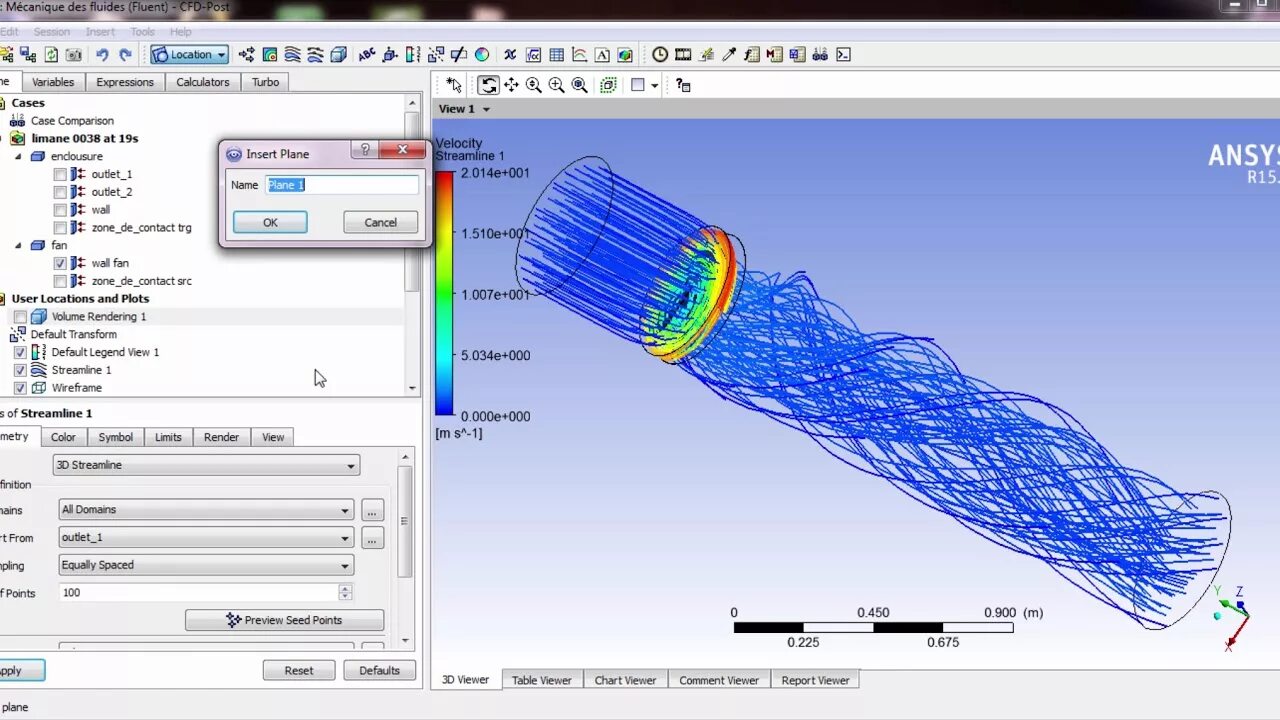Screen dimensions: 1280x720
Task: Open the viewport layout dropdown arrow
Action: [x=654, y=86]
